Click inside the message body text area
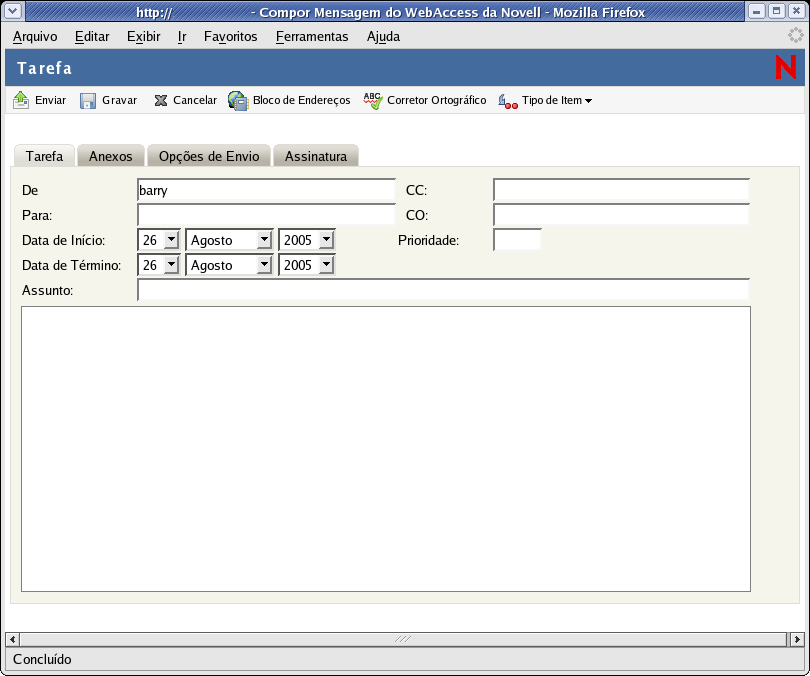 pyautogui.click(x=386, y=449)
